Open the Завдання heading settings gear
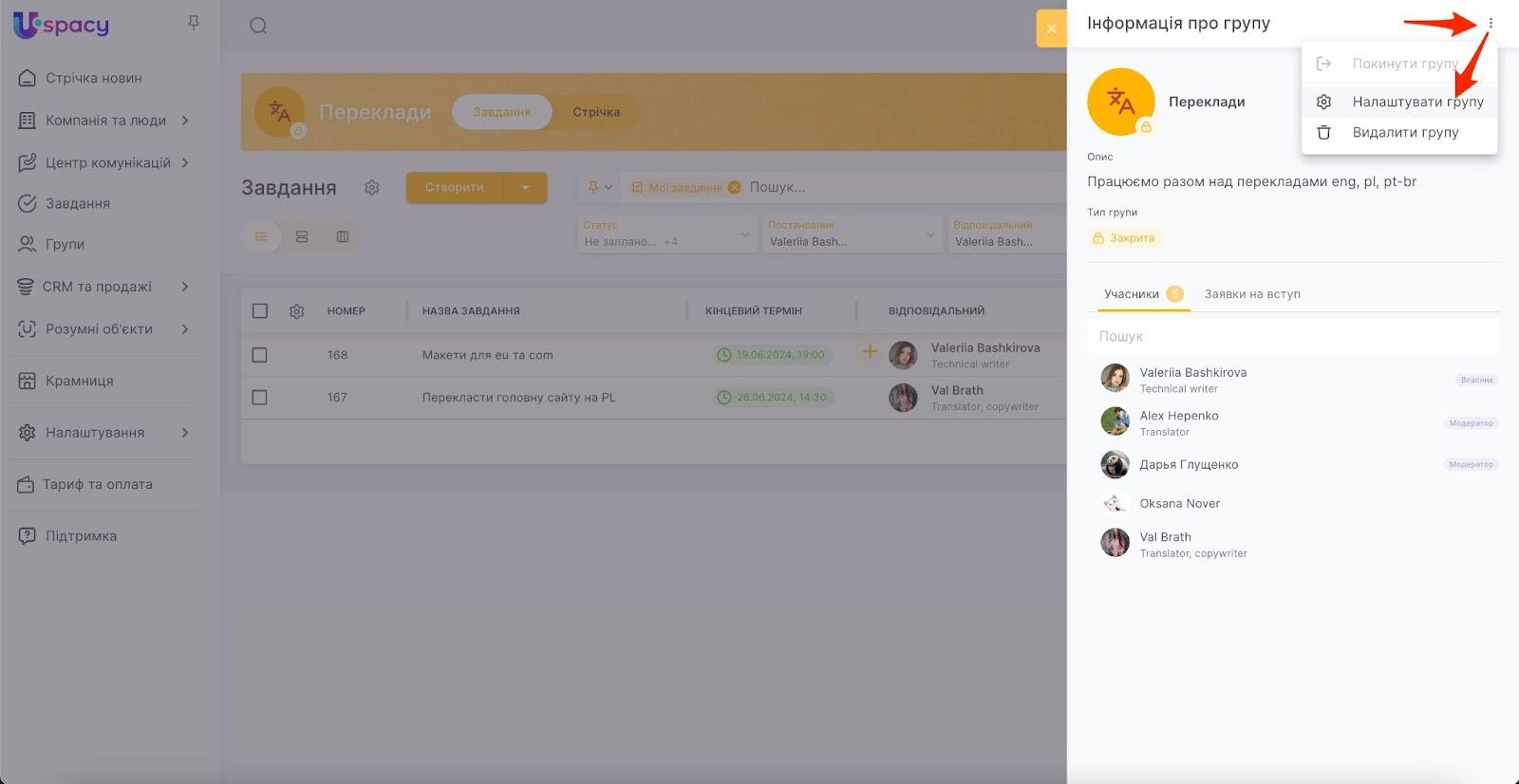Screen dimensions: 1519x784 click(x=372, y=188)
